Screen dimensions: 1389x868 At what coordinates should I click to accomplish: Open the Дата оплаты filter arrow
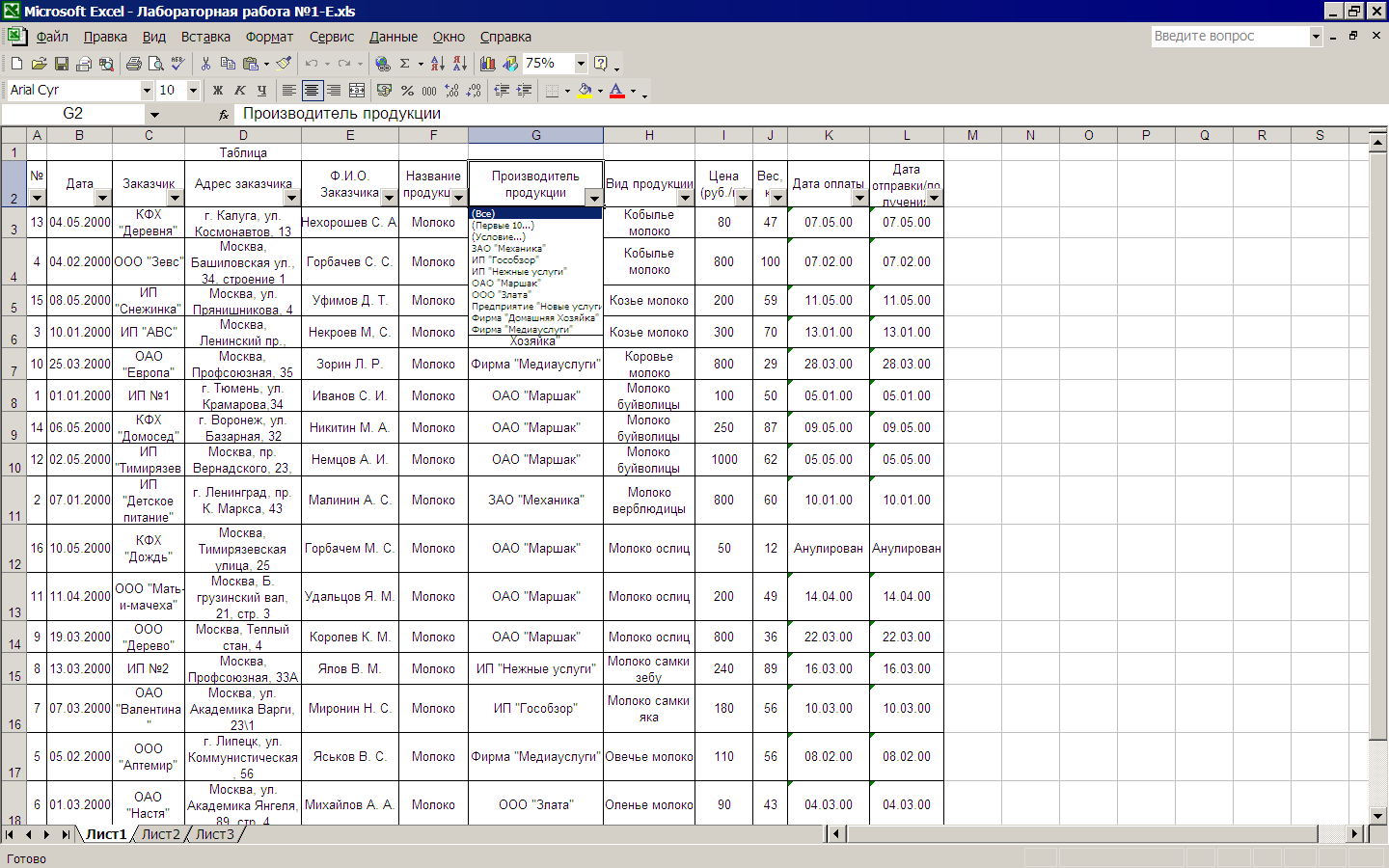[859, 198]
